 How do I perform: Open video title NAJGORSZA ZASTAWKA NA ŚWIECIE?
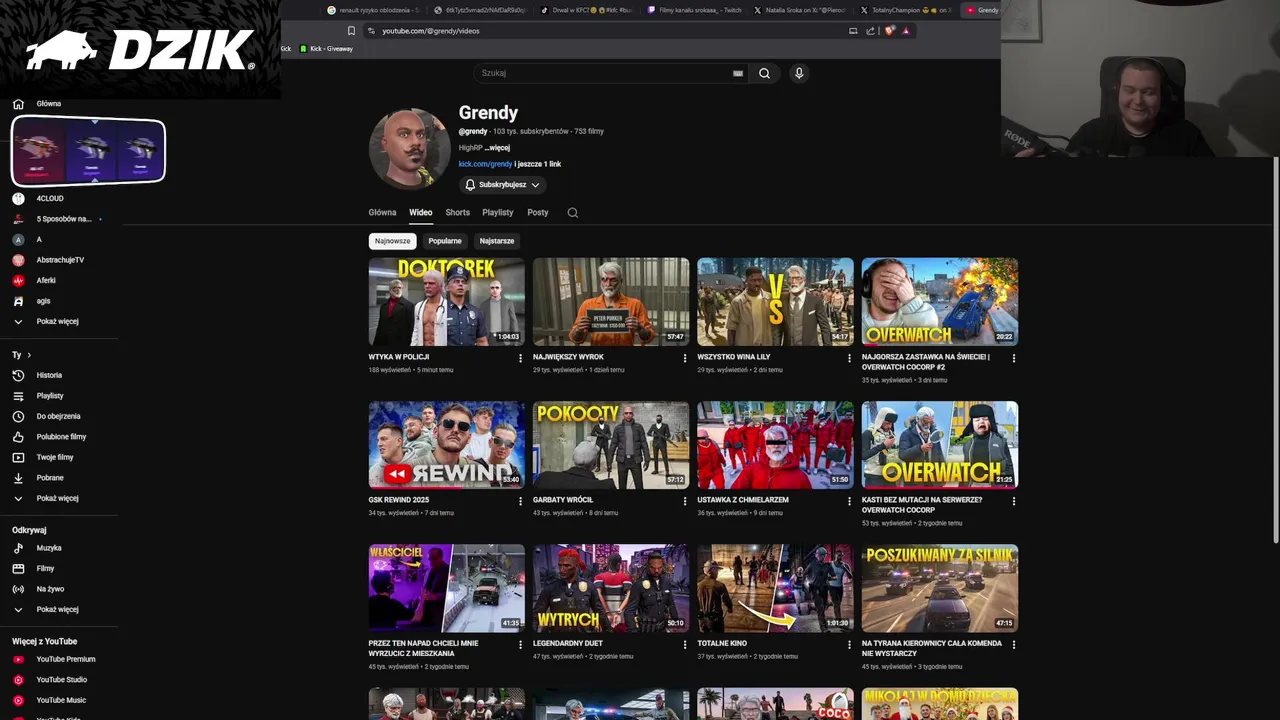point(926,362)
